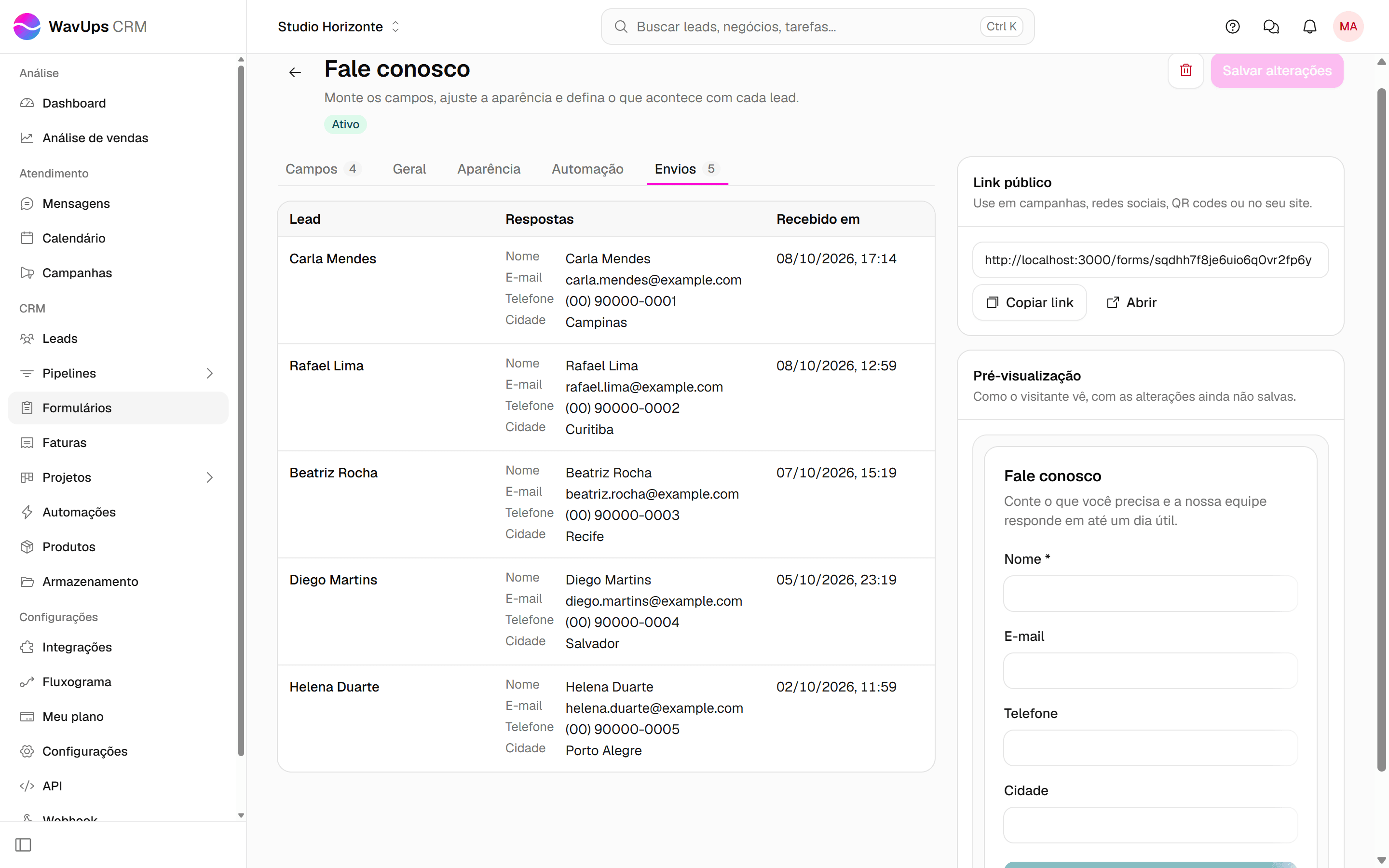Click the Carla Mendes lead name
Screen dimensions: 1389x868
332,259
